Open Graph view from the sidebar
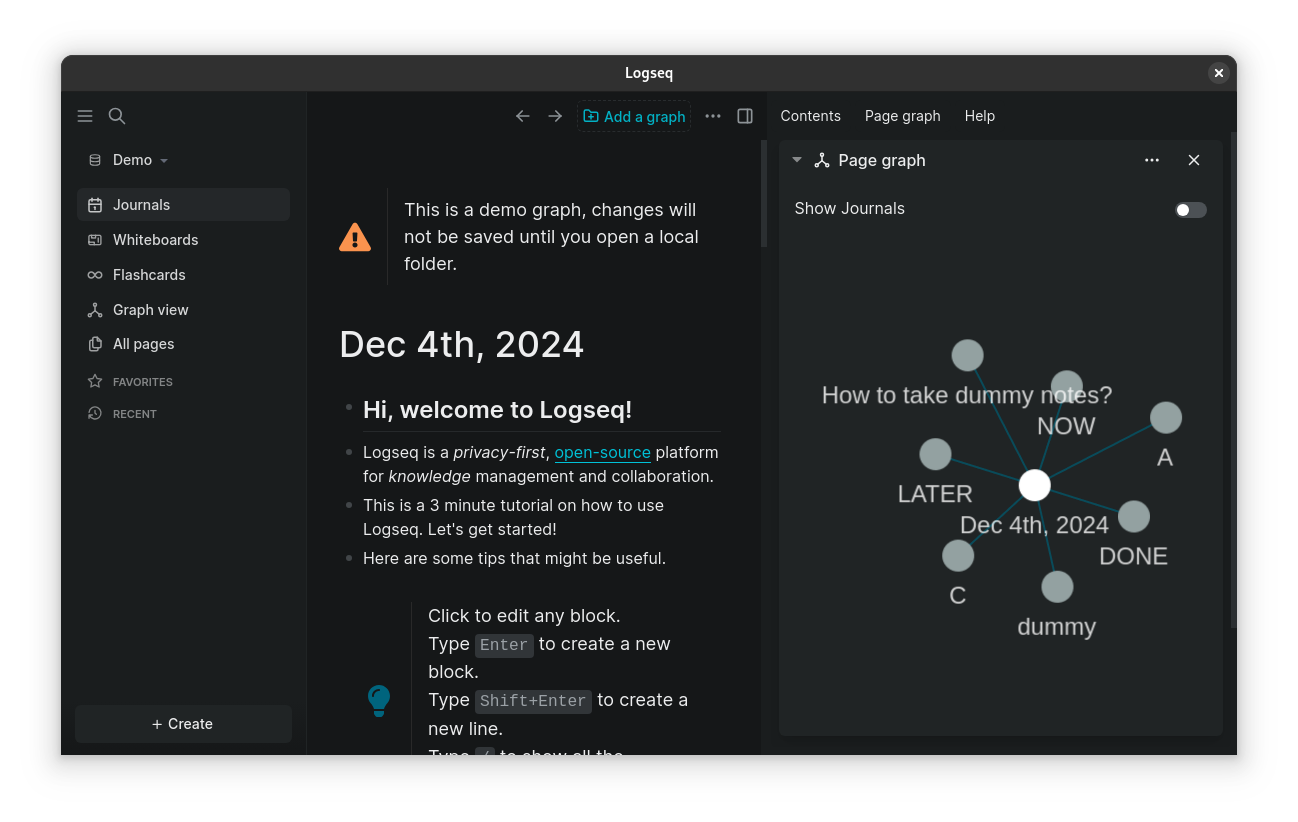Screen dimensions: 1298x822 click(150, 310)
